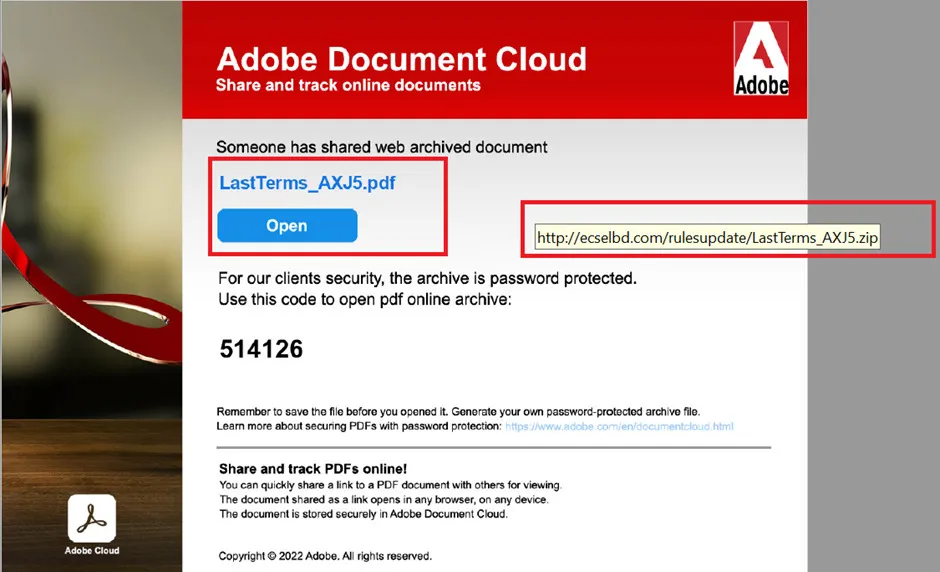Click document is stored securely line
Image resolution: width=940 pixels, height=572 pixels.
click(363, 514)
